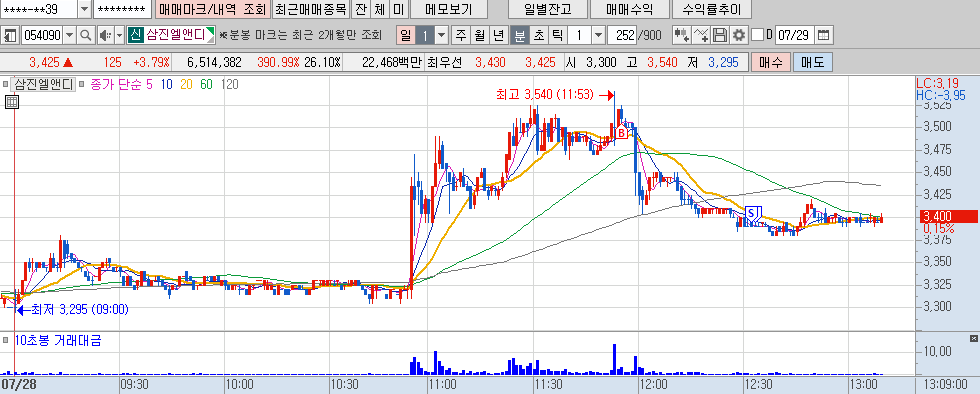Open the data grid icon on chart
The image size is (980, 394).
[12, 102]
